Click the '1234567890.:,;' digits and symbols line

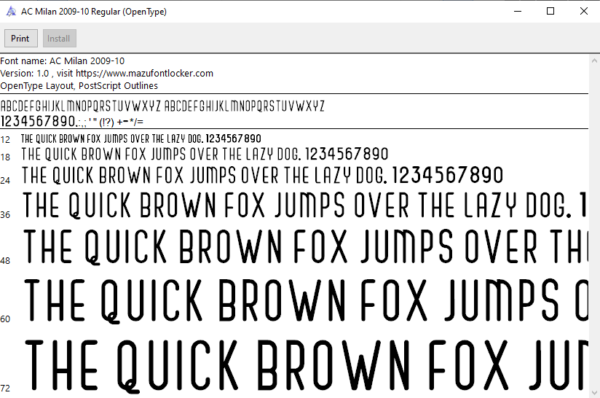coord(72,121)
